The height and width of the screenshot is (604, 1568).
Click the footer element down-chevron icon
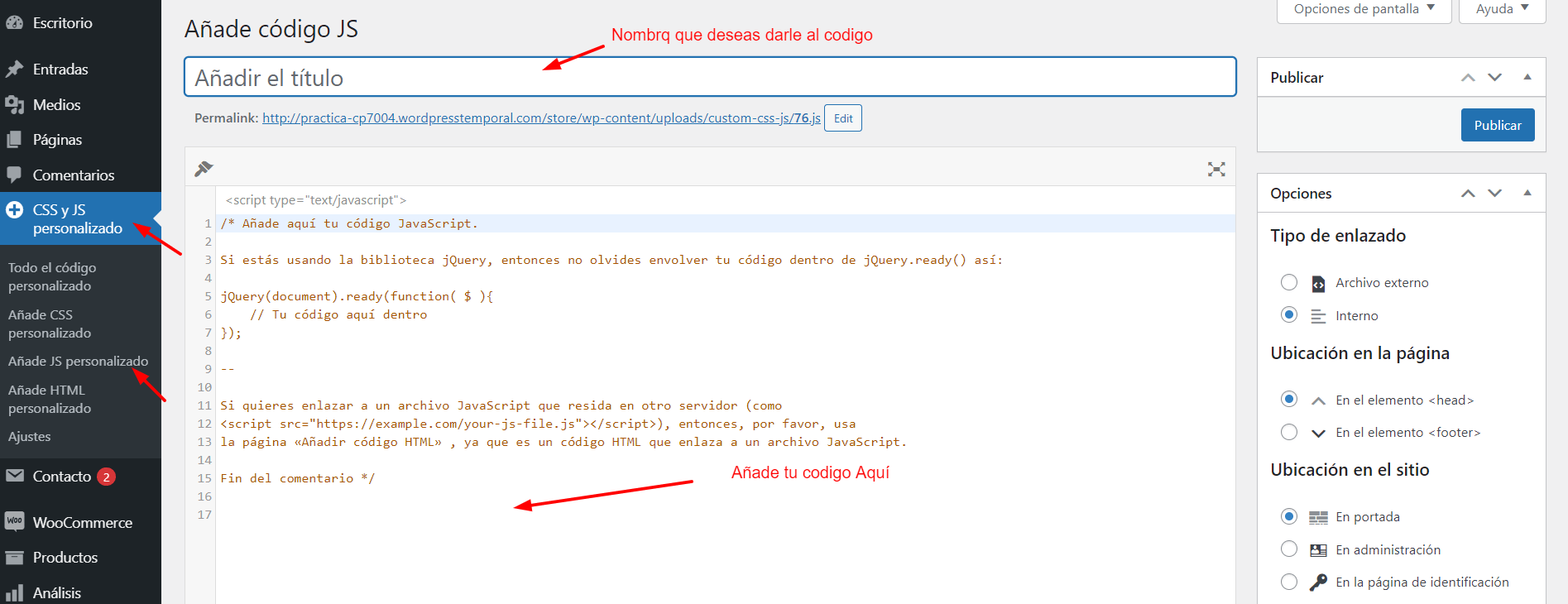pyautogui.click(x=1318, y=433)
